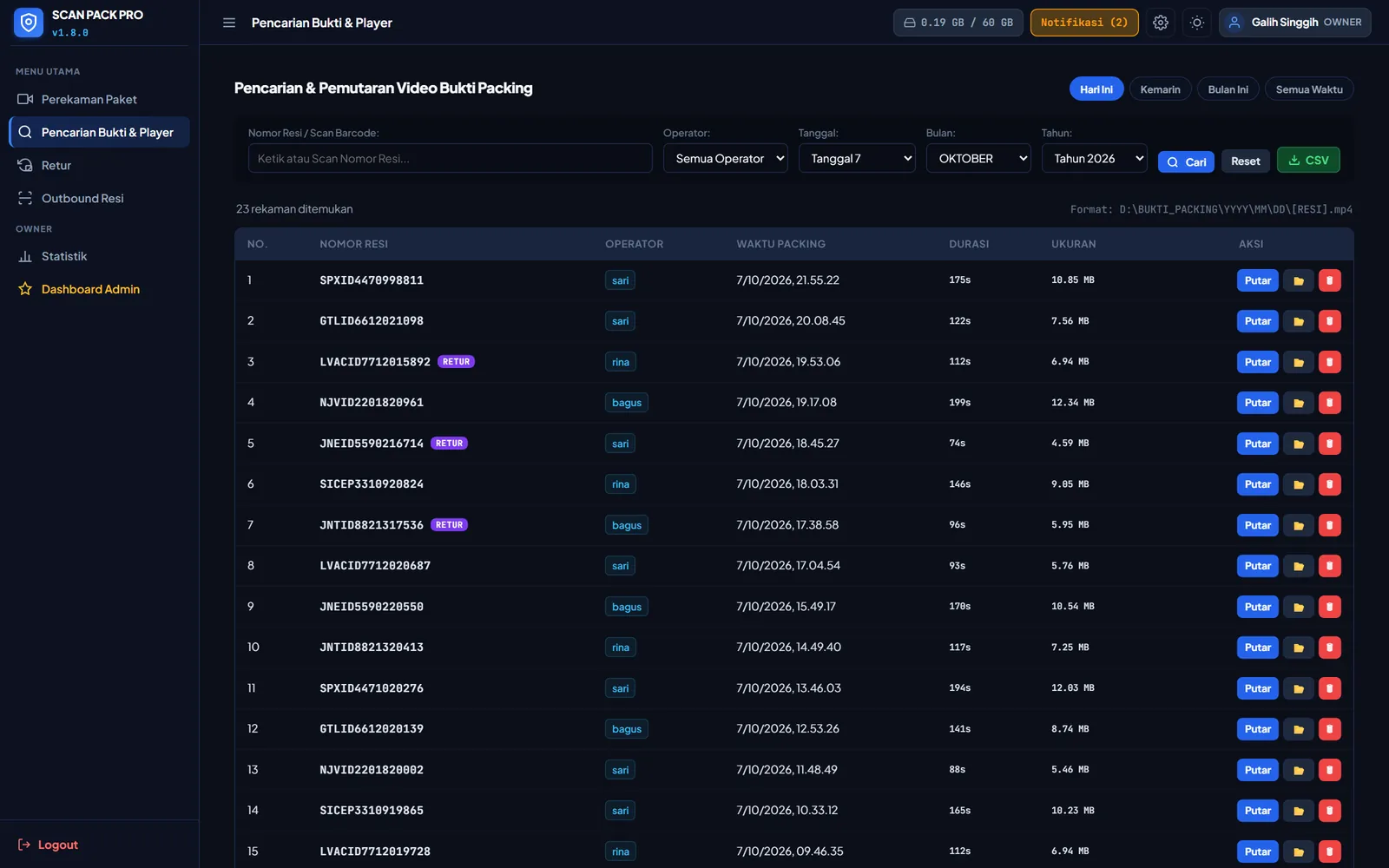1389x868 pixels.
Task: Delete the recording GTLID6612020139
Action: pos(1330,729)
